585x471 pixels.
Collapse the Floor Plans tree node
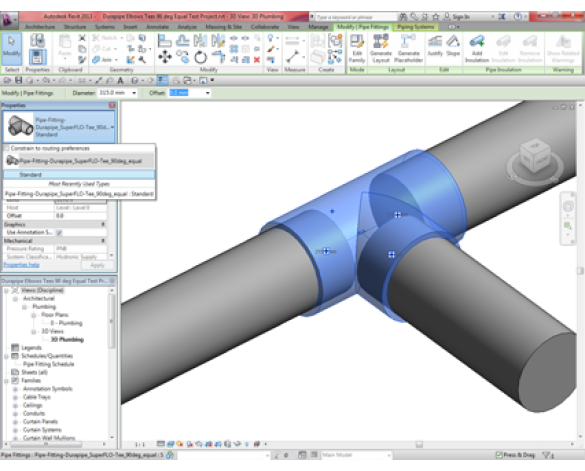click(x=34, y=315)
